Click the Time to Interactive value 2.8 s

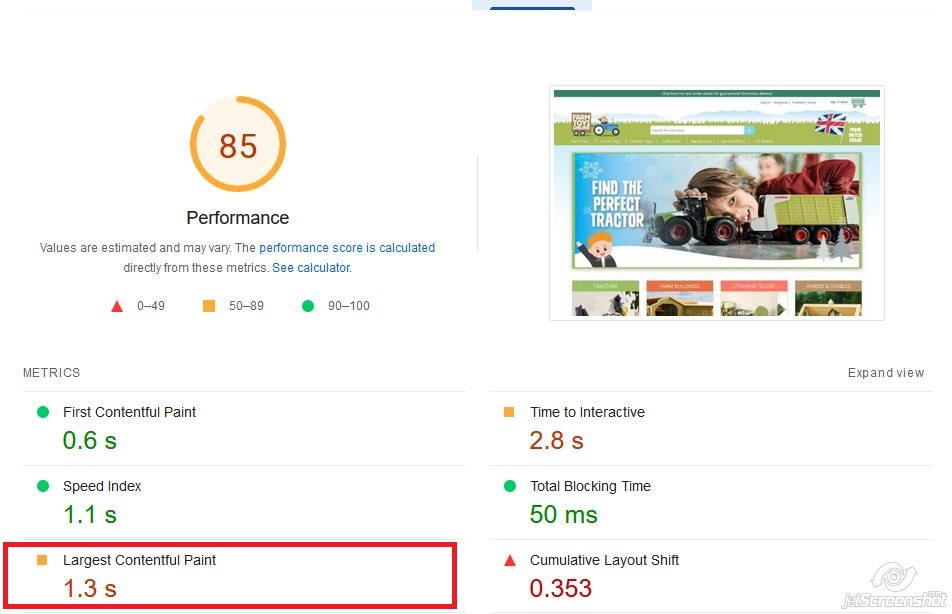557,440
